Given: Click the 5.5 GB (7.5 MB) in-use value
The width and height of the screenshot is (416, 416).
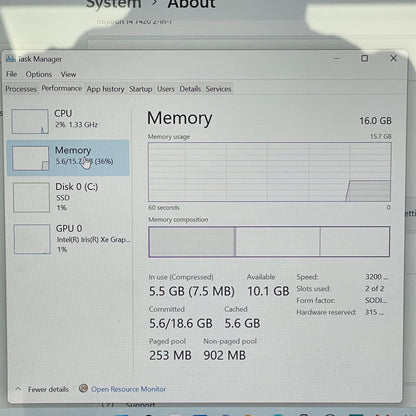Looking at the screenshot, I should 192,291.
